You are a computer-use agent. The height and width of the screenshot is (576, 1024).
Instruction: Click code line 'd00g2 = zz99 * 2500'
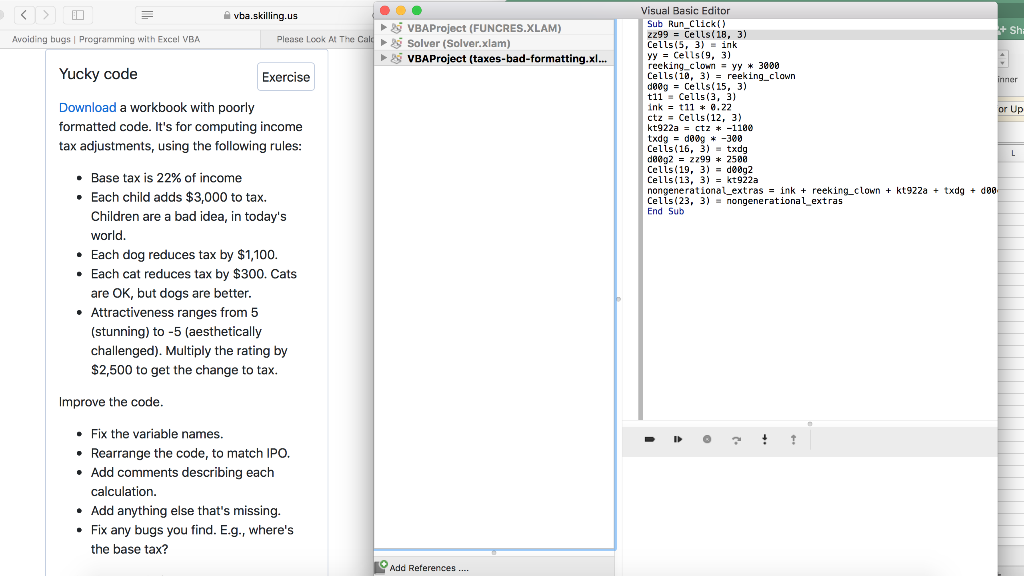pos(697,160)
